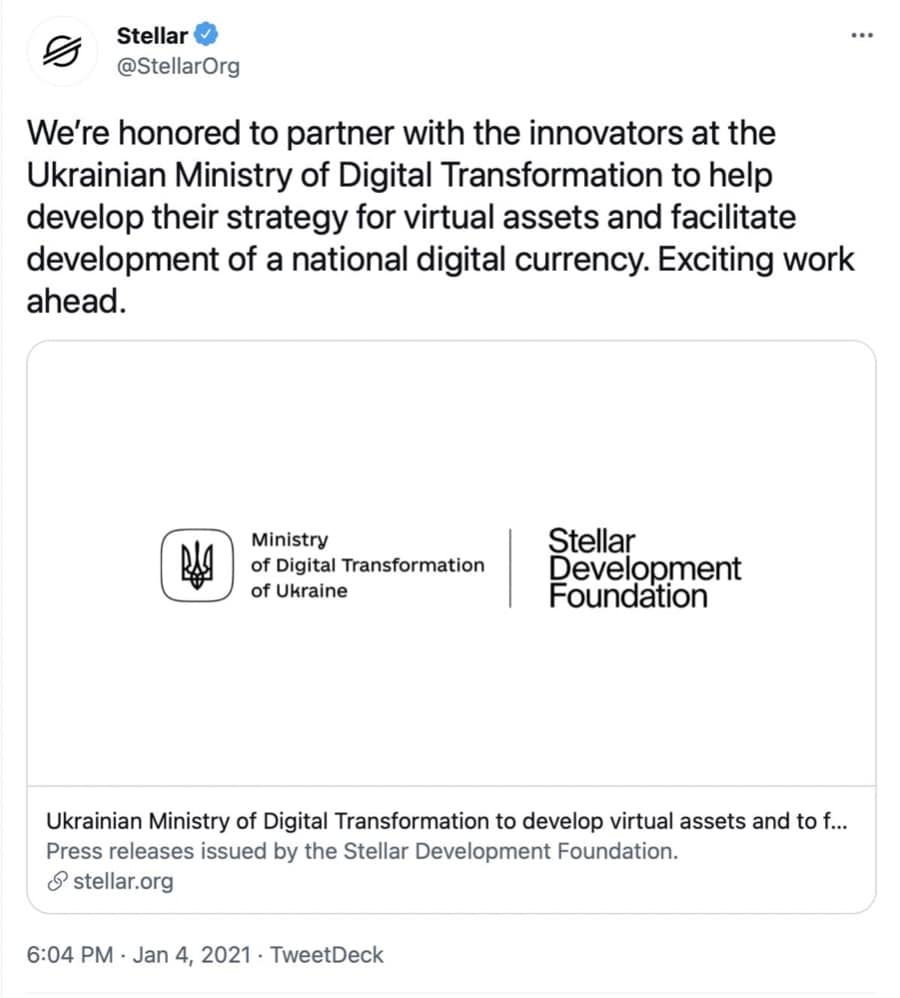Open the tweet's three-dot more menu
The image size is (900, 998).
click(x=861, y=35)
